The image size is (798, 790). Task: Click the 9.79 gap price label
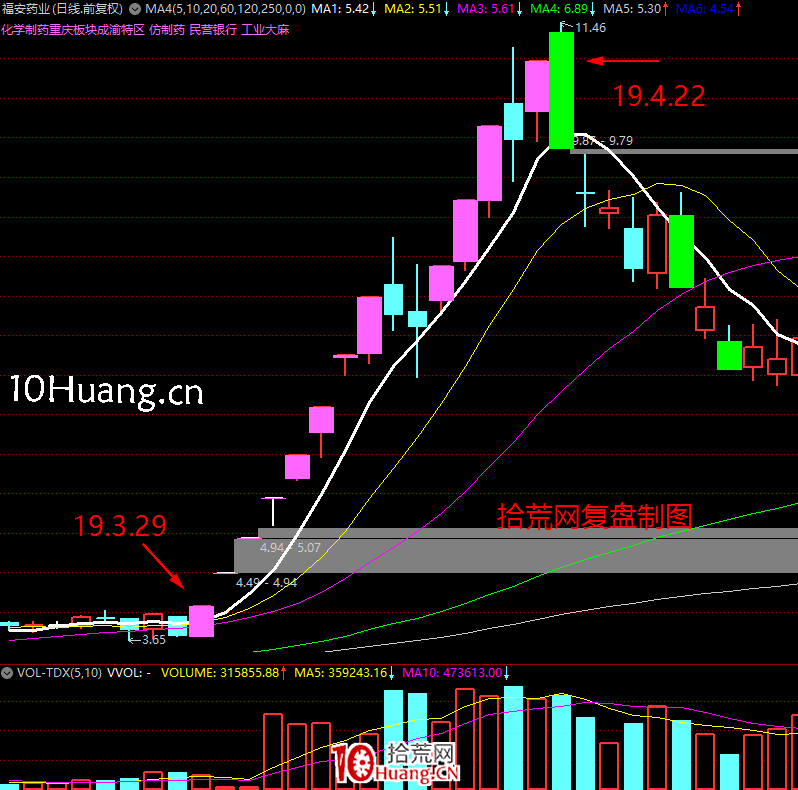(621, 140)
